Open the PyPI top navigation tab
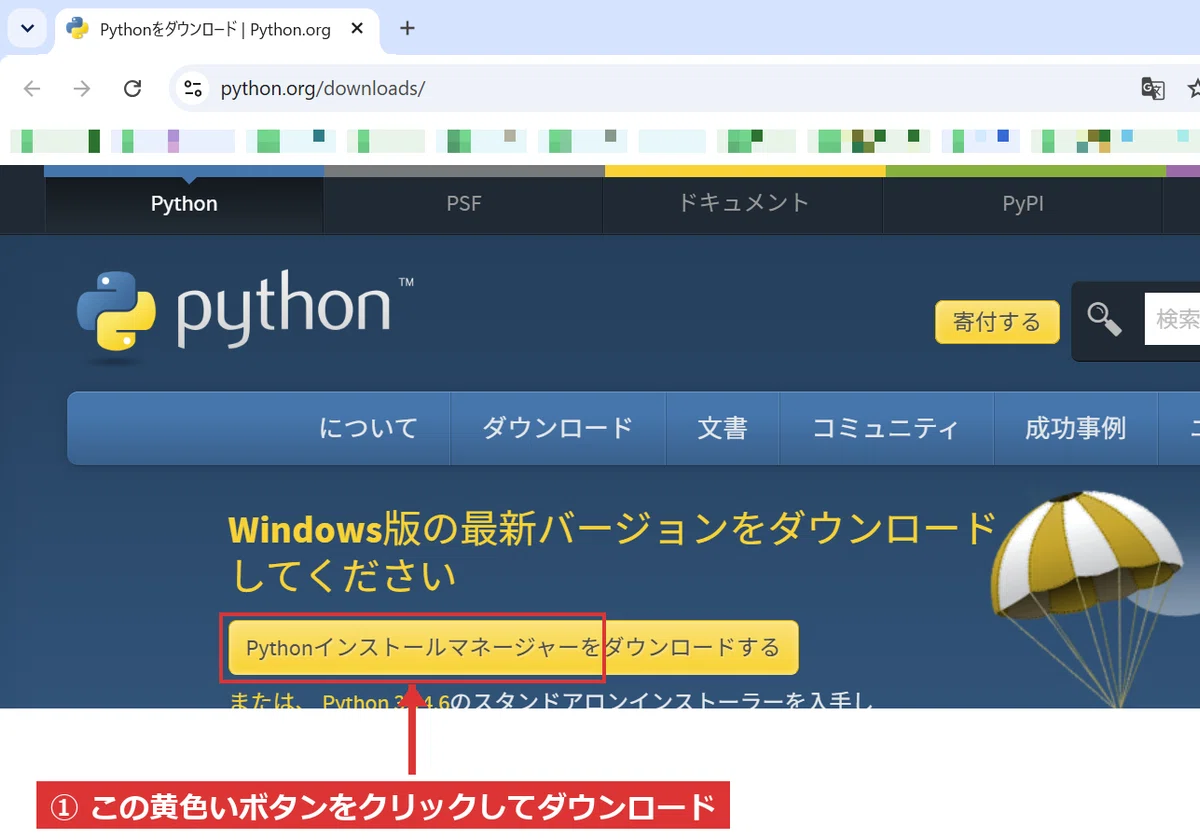Viewport: 1200px width, 839px height. [1023, 204]
